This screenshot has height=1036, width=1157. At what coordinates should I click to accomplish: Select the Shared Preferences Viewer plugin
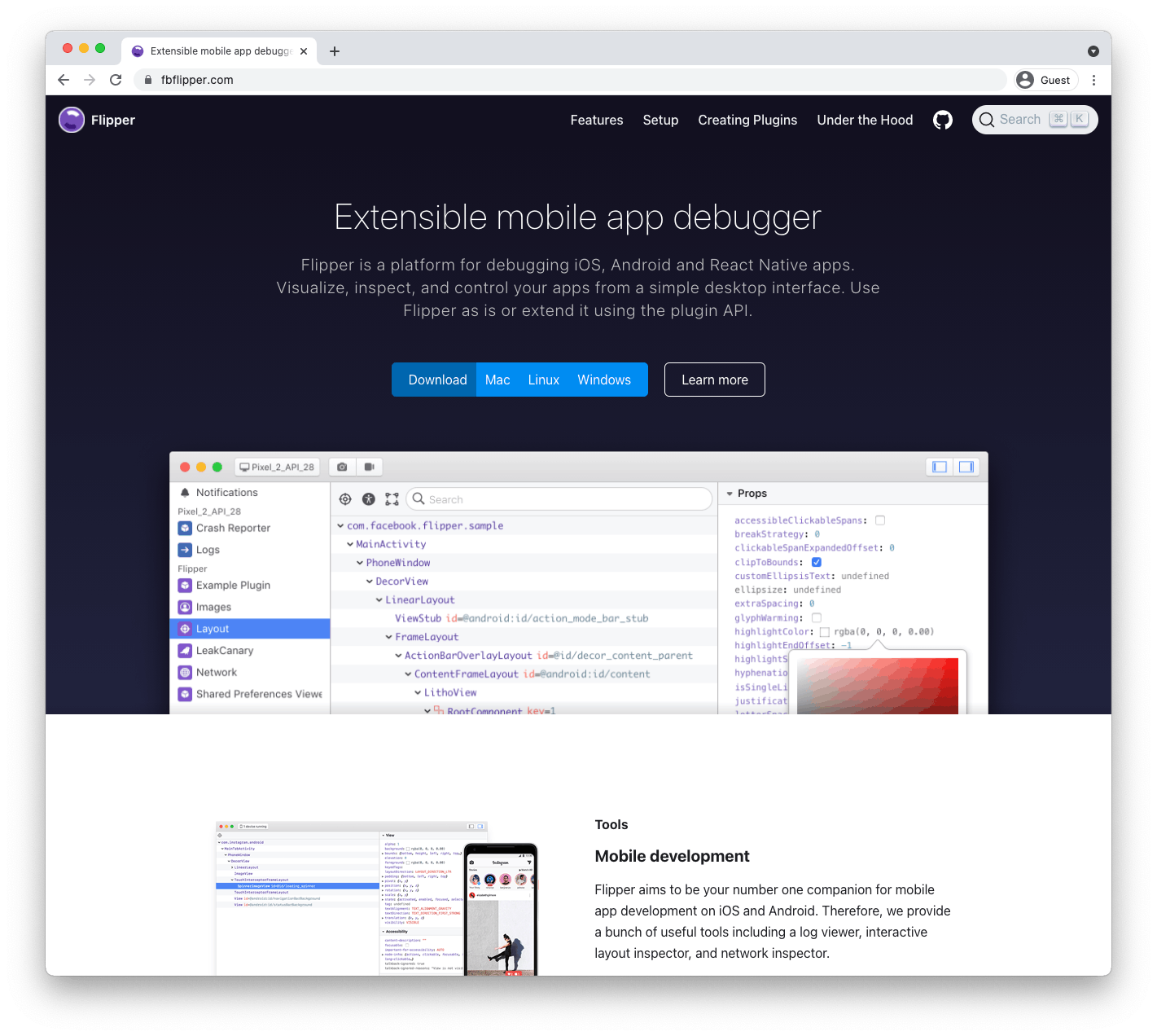249,694
